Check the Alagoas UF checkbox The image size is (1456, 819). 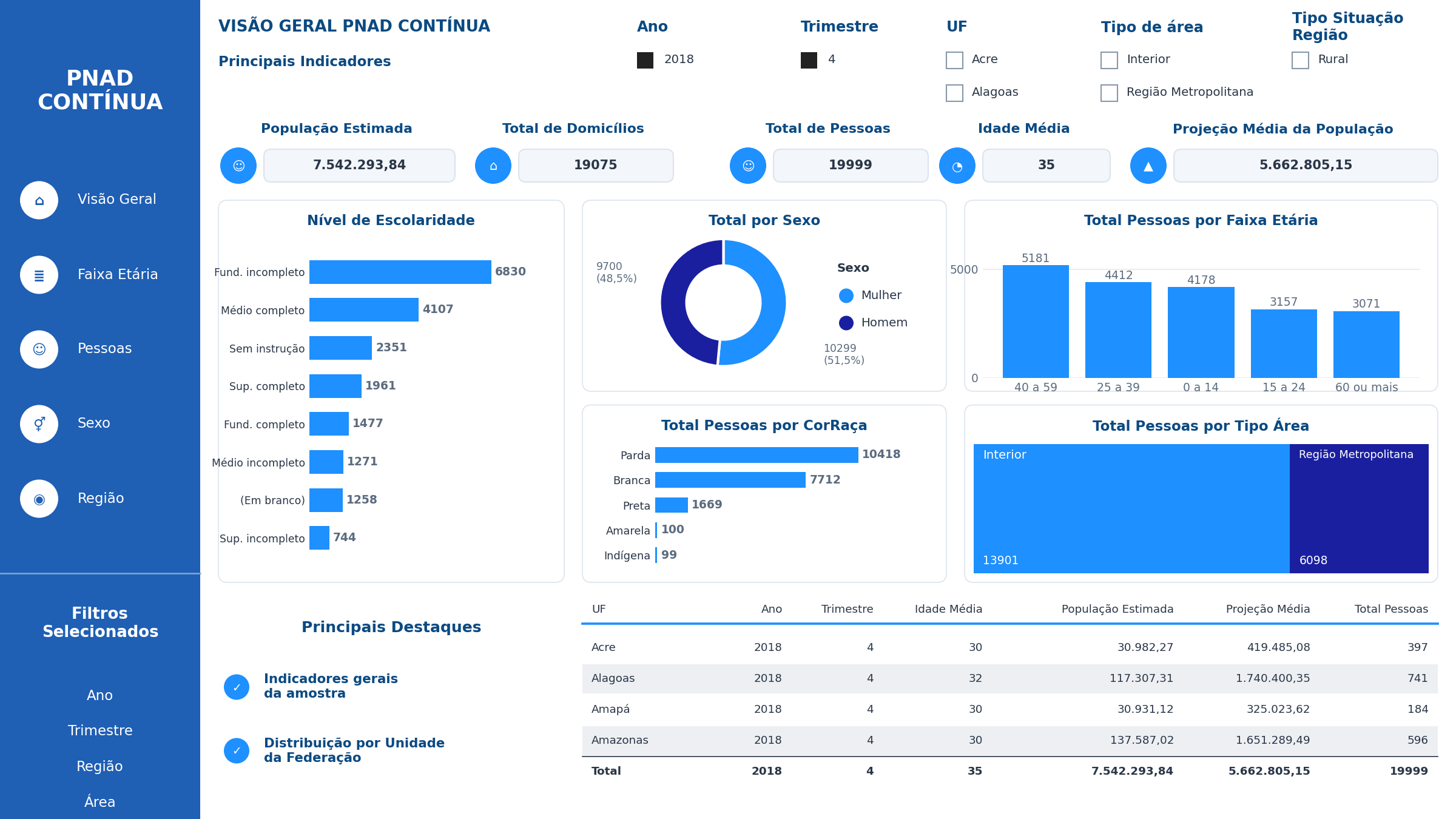click(x=954, y=93)
